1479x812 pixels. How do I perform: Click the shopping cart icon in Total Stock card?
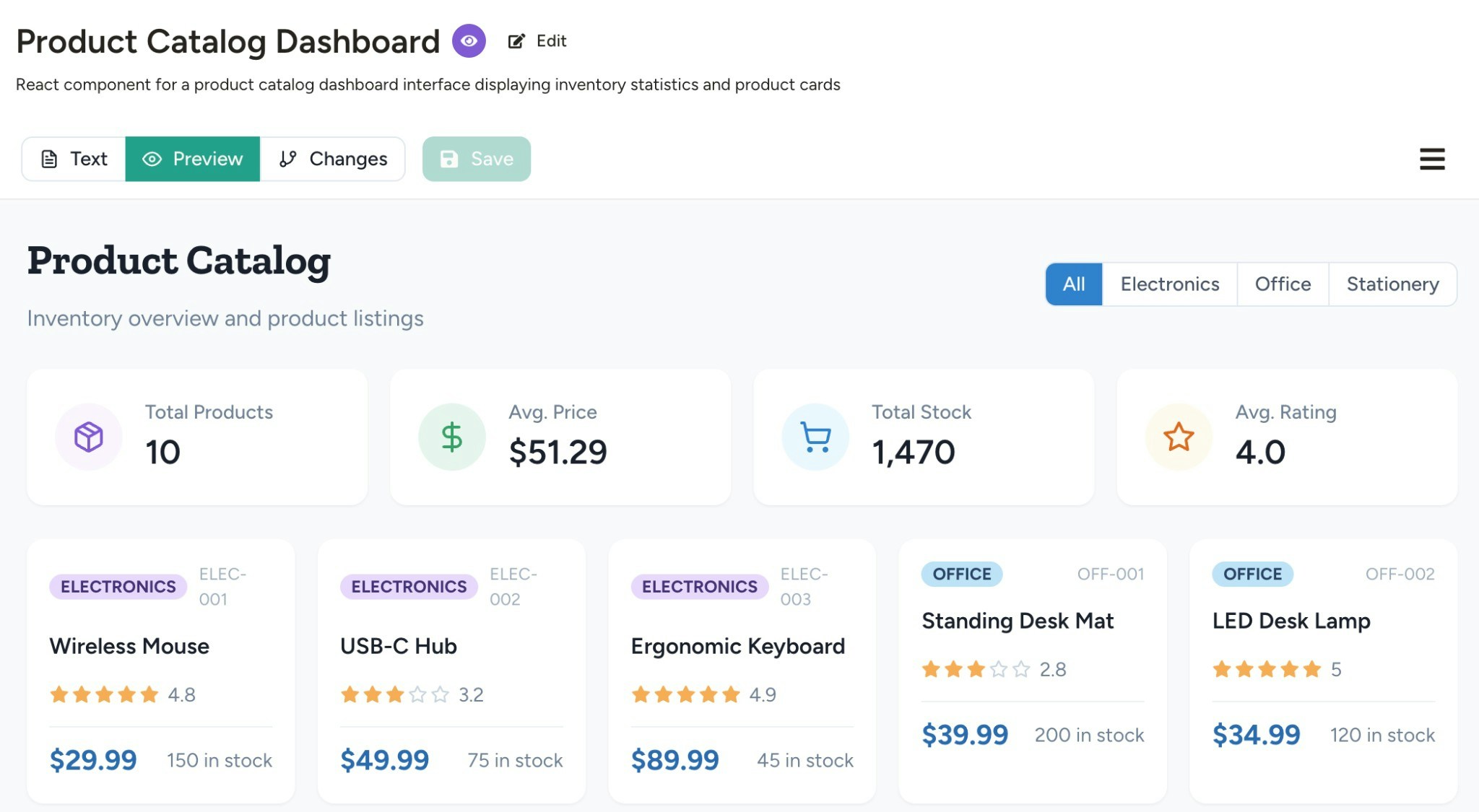(x=815, y=437)
